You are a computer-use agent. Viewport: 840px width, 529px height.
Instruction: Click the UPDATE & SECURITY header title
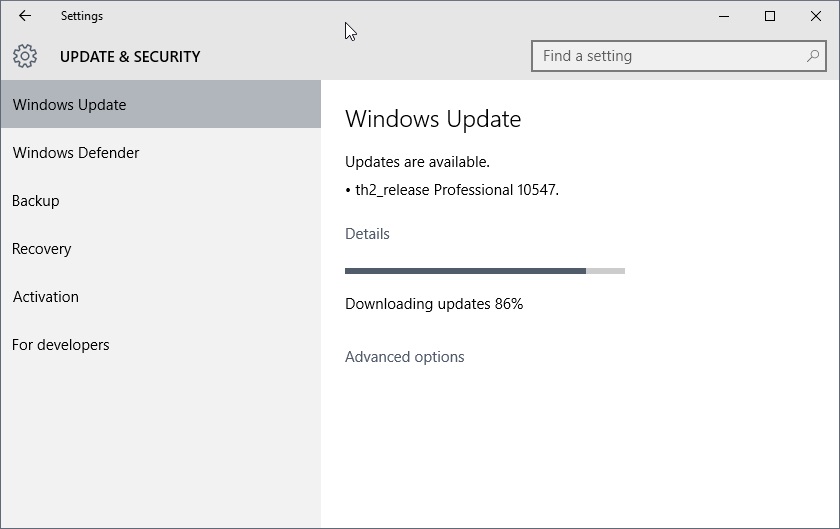tap(130, 57)
